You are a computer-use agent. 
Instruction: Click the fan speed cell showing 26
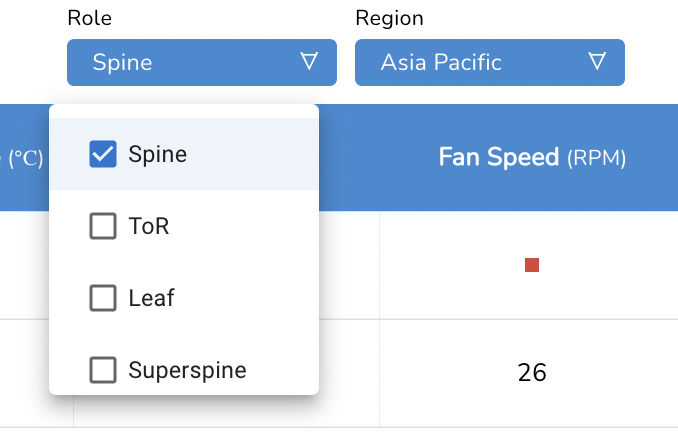coord(532,372)
